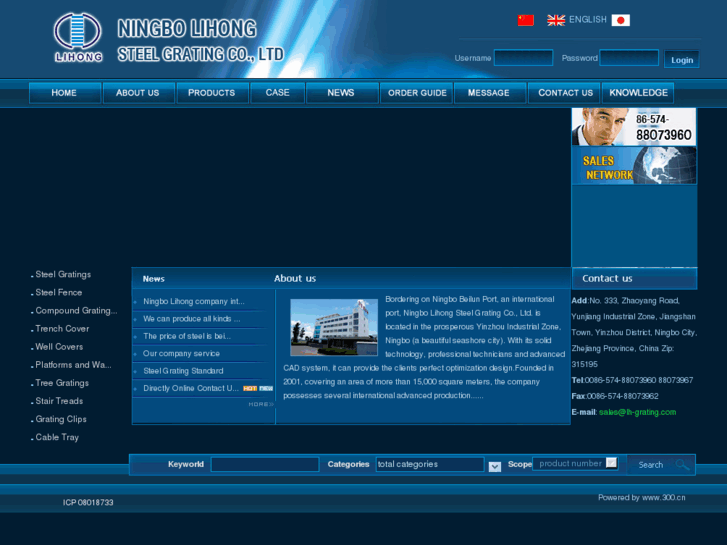Open the ORDER GUIDE page
The width and height of the screenshot is (727, 545).
point(416,93)
